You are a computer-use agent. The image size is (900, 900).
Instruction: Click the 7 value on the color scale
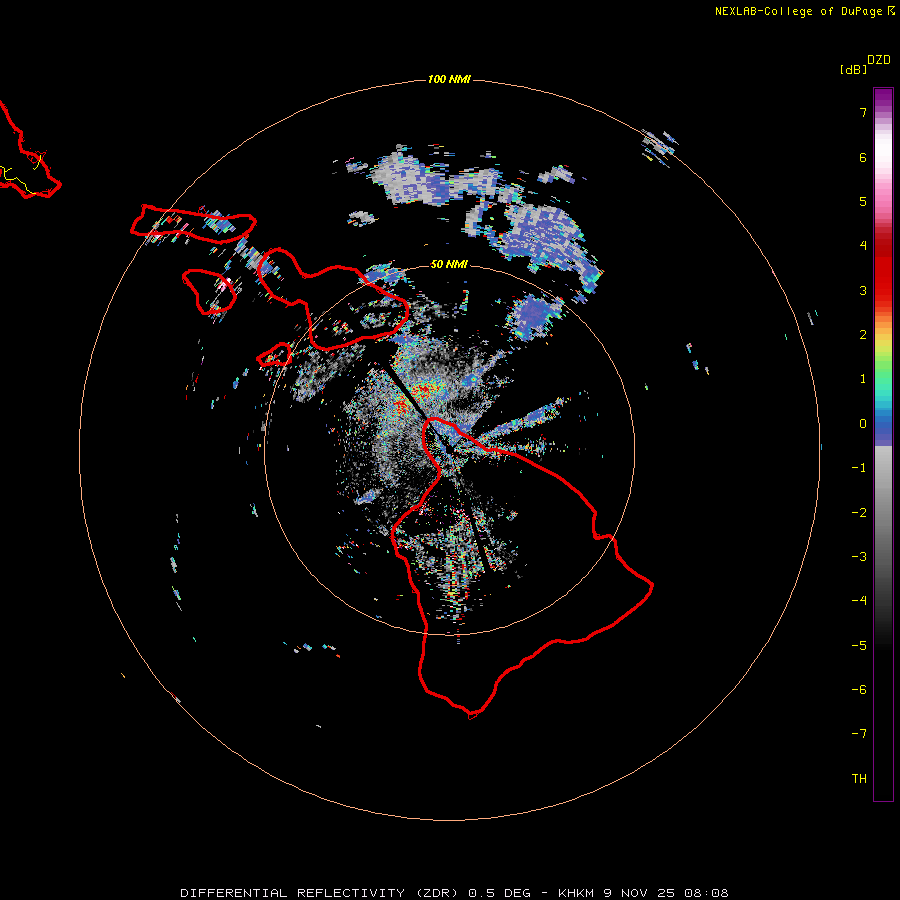(863, 112)
